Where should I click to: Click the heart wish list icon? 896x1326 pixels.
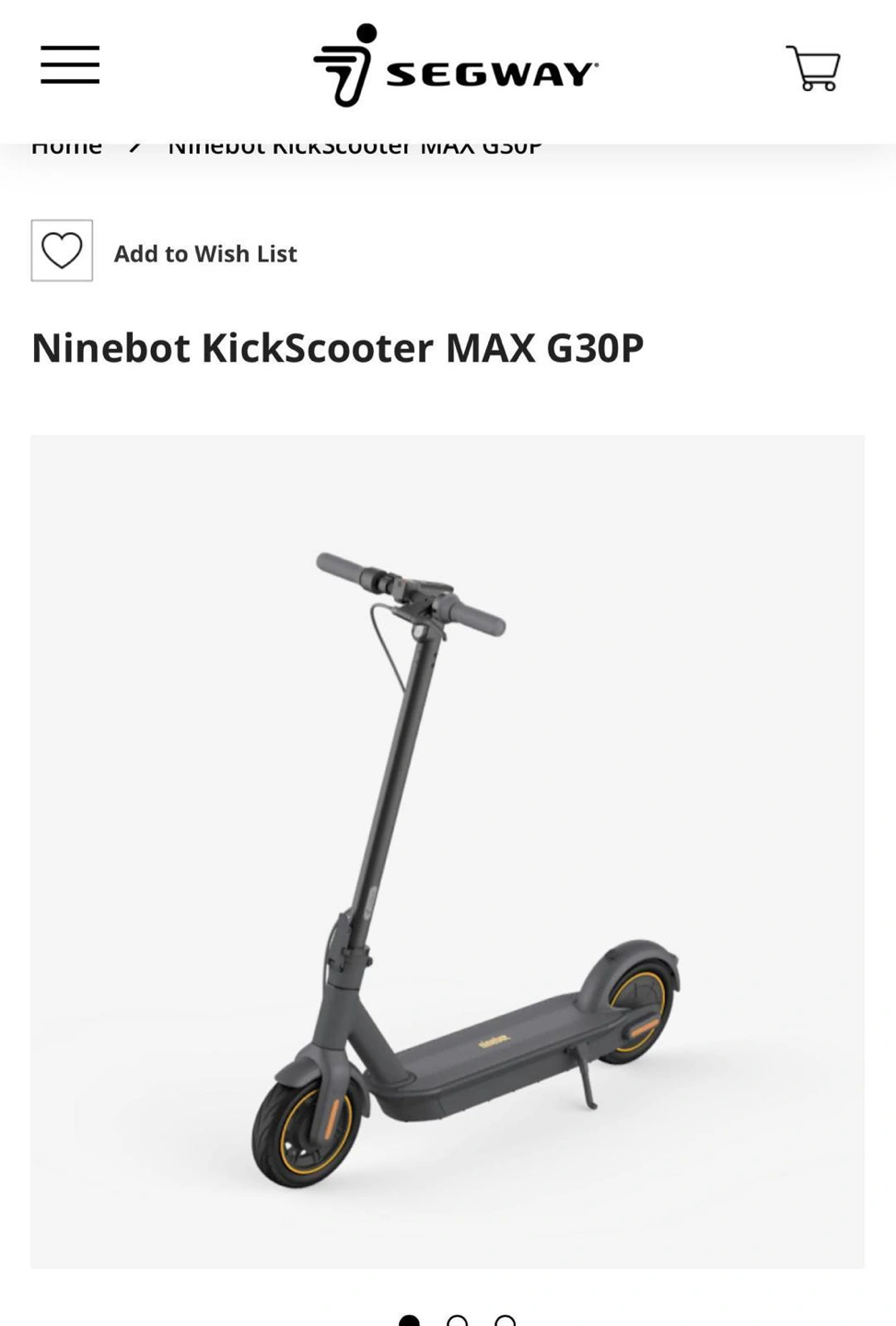point(62,250)
